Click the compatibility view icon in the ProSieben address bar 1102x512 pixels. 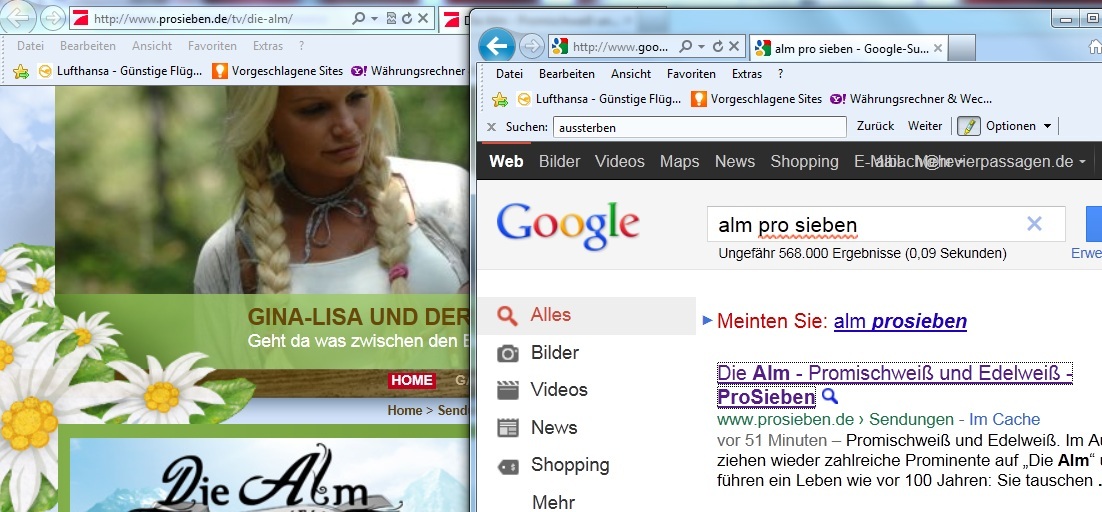click(391, 19)
